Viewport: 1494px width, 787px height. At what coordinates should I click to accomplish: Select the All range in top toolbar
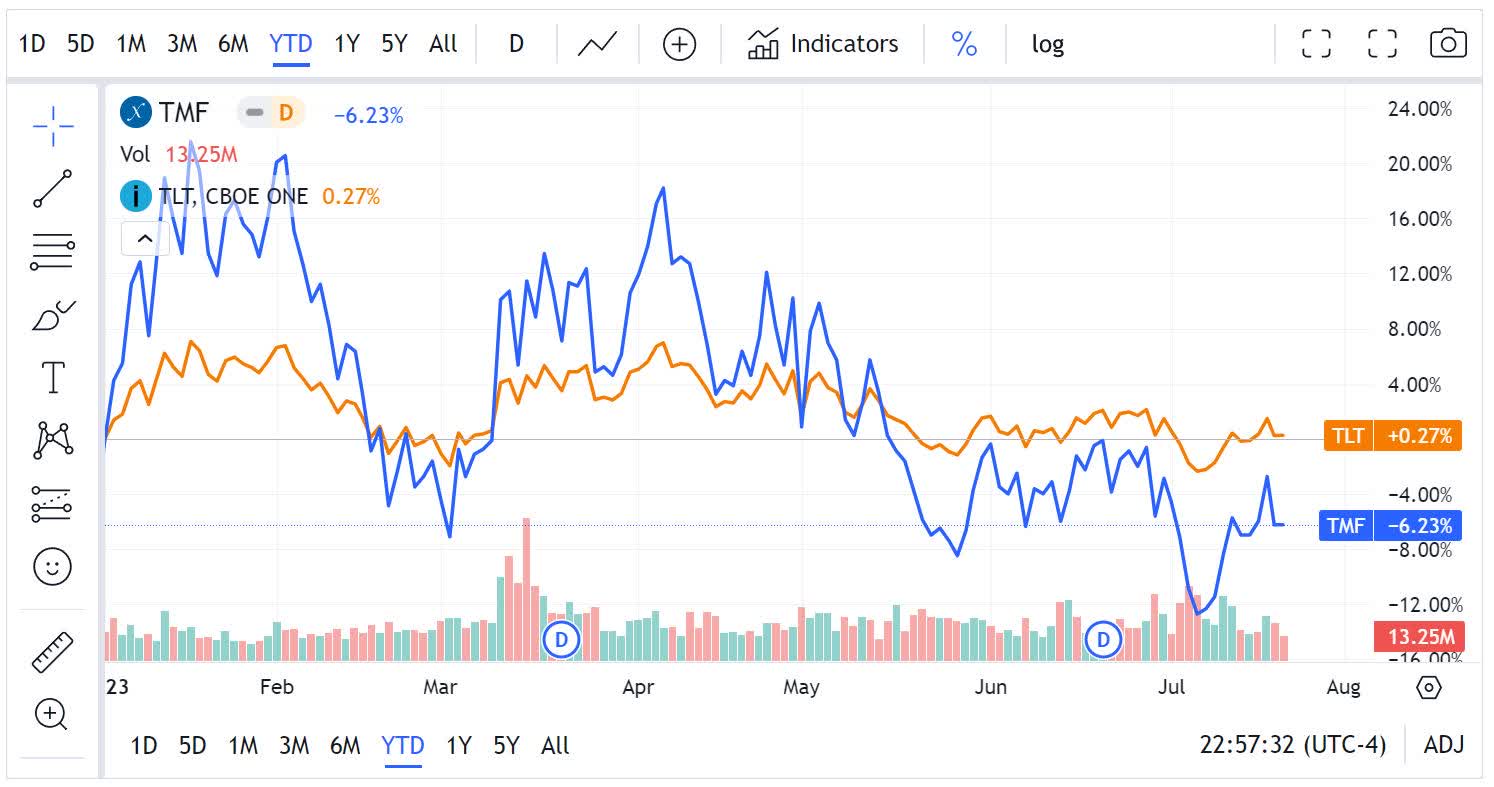tap(443, 44)
